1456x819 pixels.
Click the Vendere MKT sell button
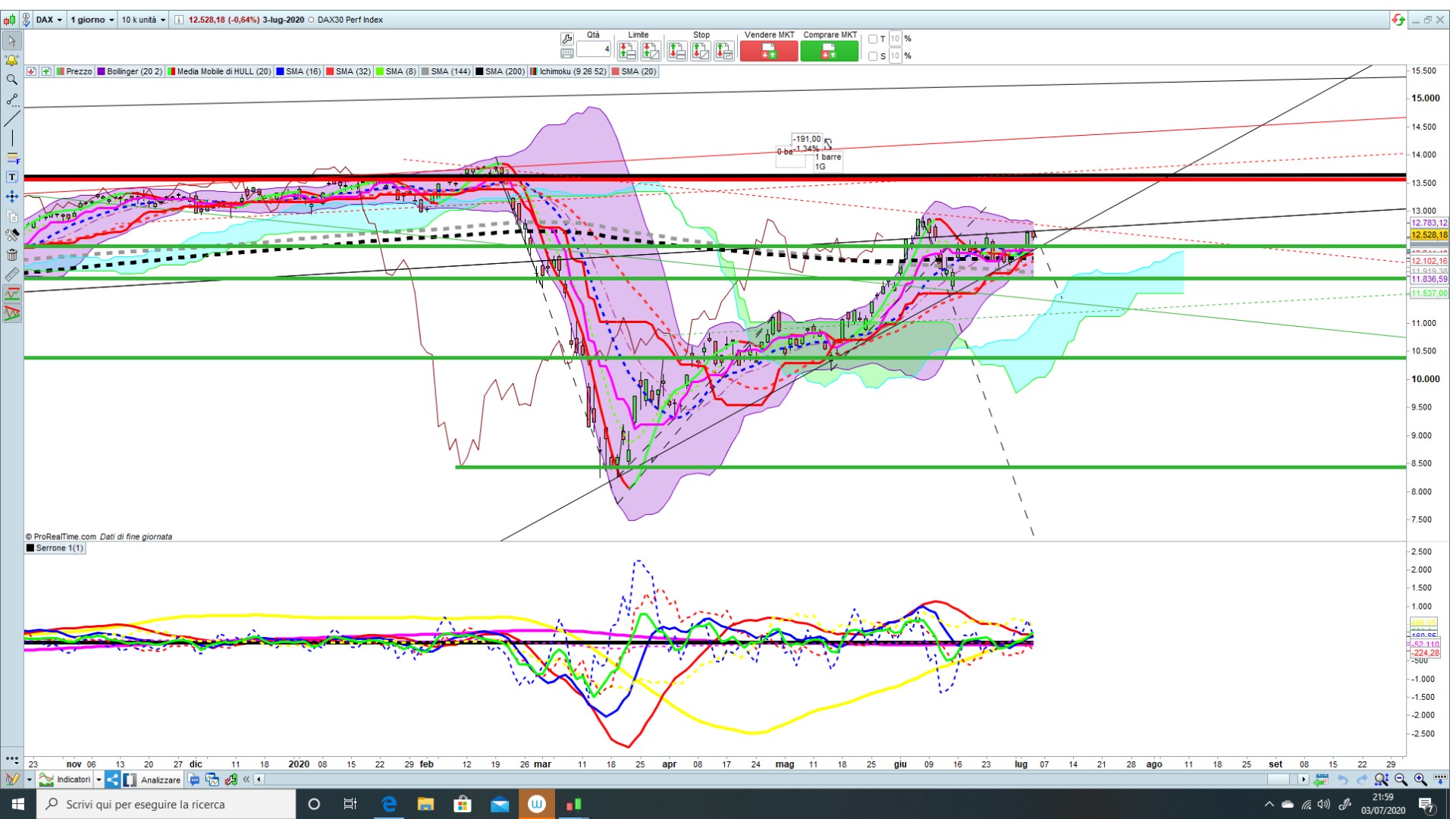click(x=769, y=51)
